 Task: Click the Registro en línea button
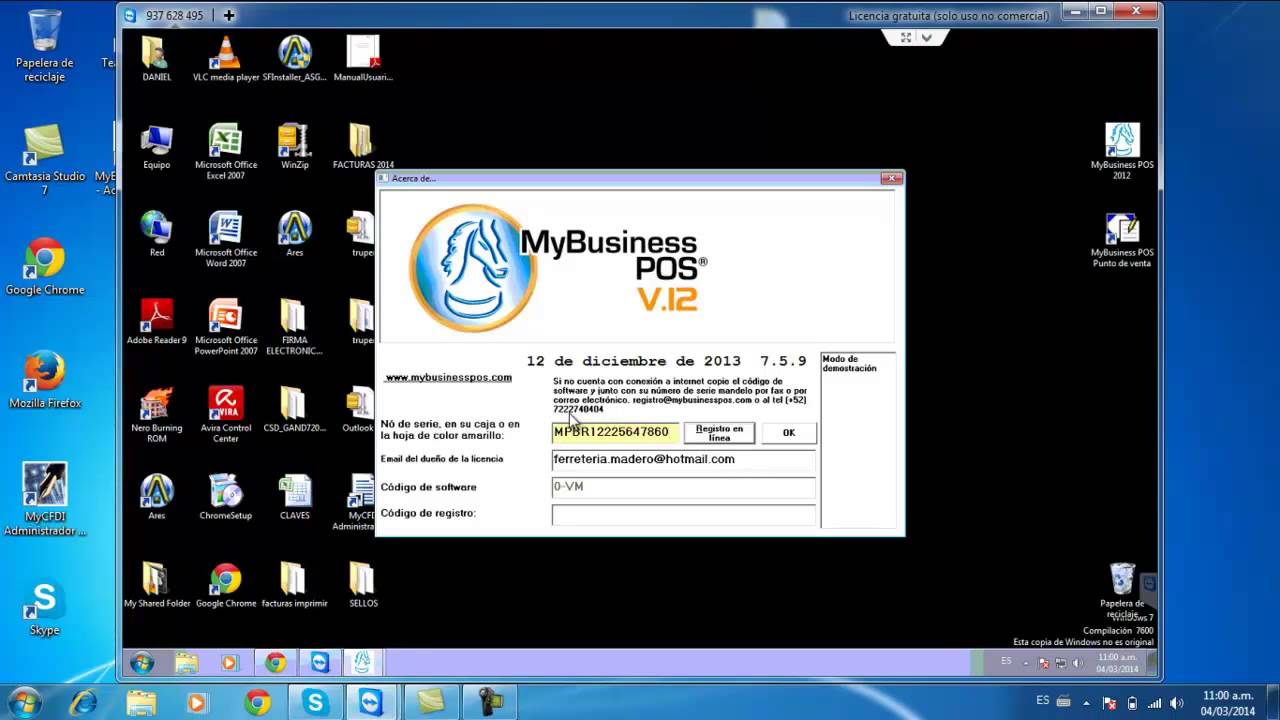719,433
